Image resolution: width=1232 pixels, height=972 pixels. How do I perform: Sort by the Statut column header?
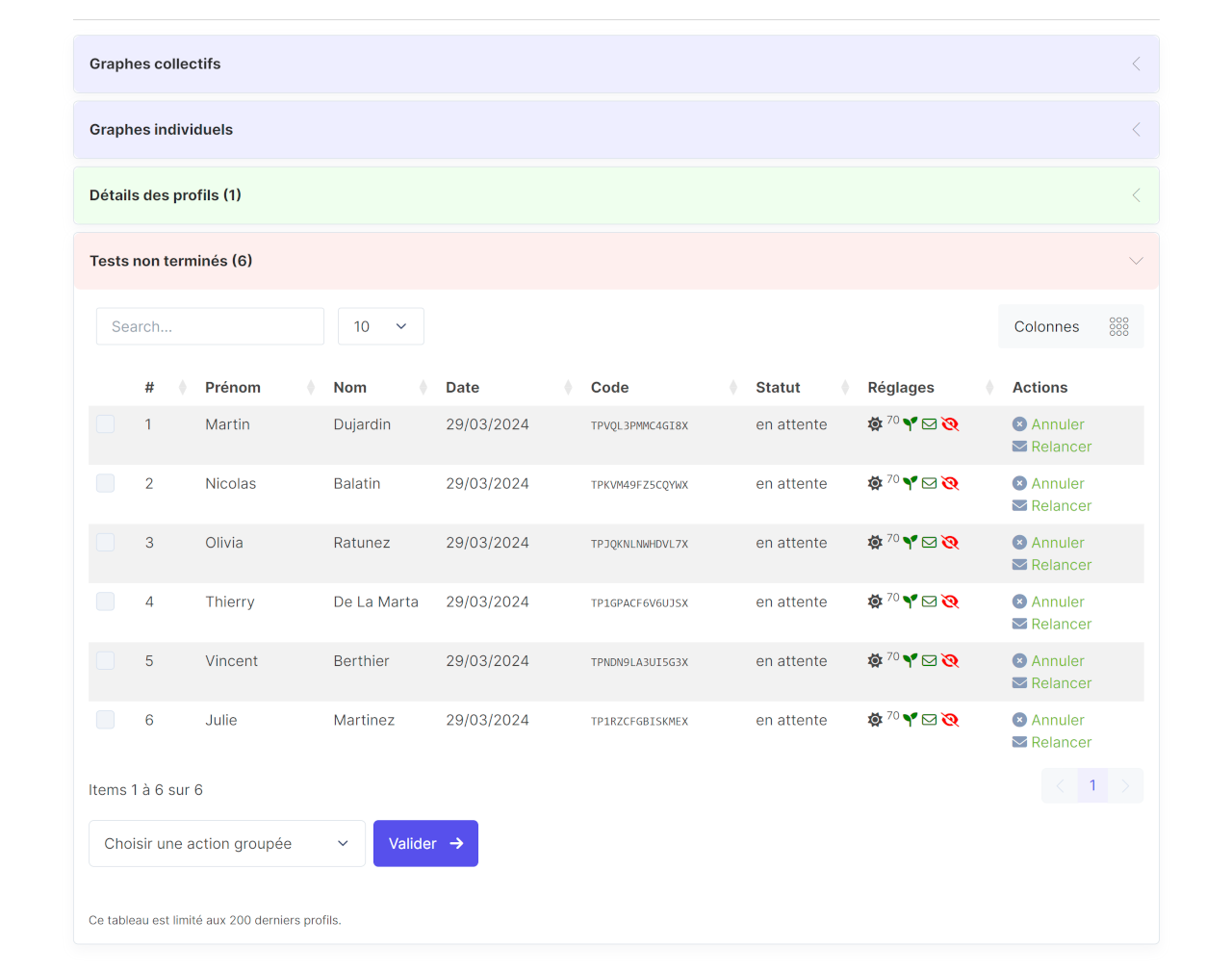tap(778, 388)
